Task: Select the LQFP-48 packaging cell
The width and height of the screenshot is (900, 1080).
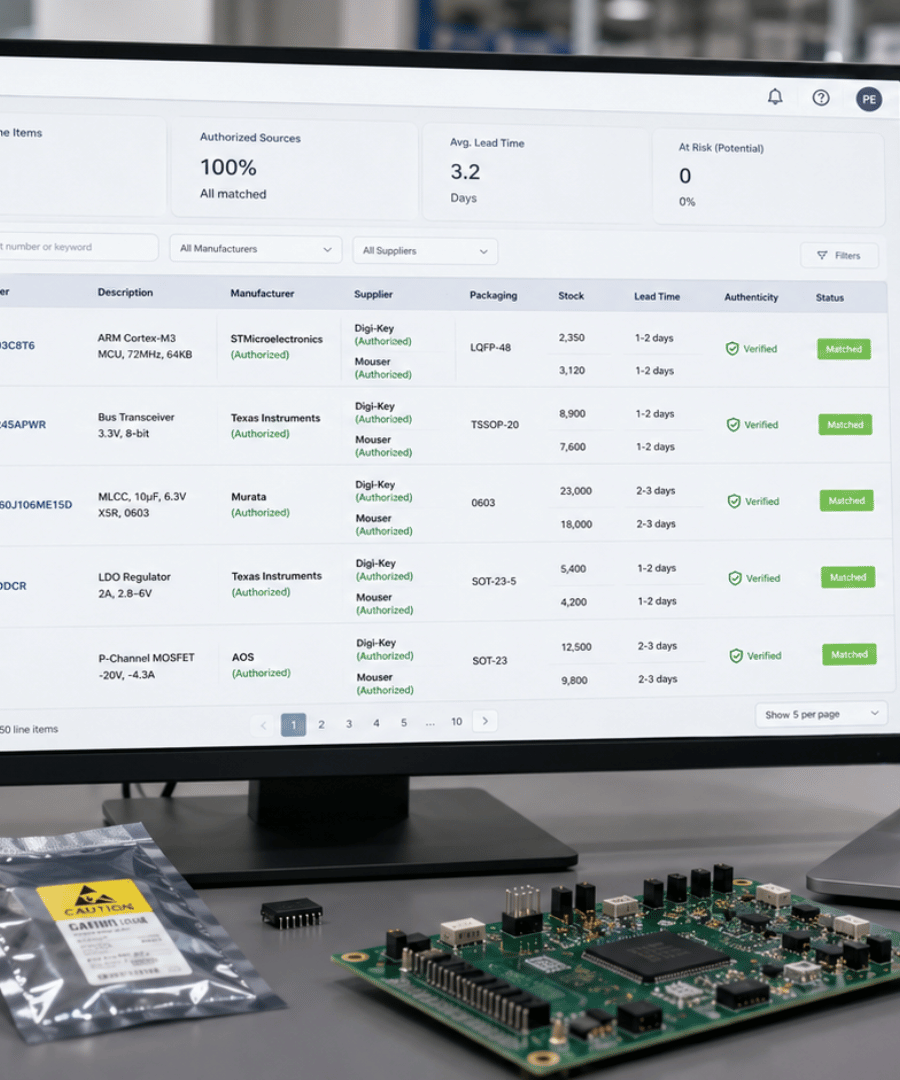Action: 490,347
